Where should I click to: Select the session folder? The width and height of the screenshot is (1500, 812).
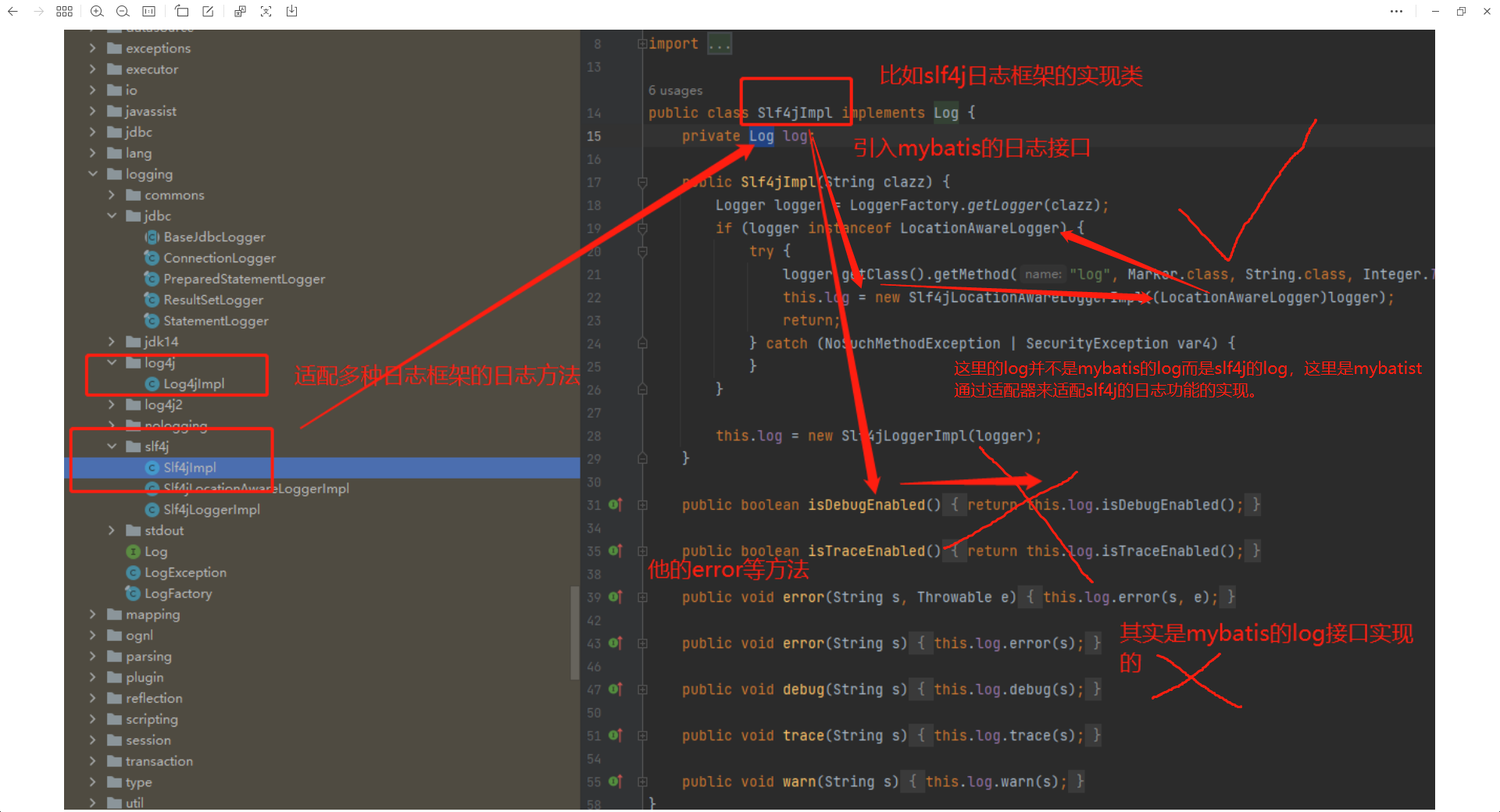point(148,741)
